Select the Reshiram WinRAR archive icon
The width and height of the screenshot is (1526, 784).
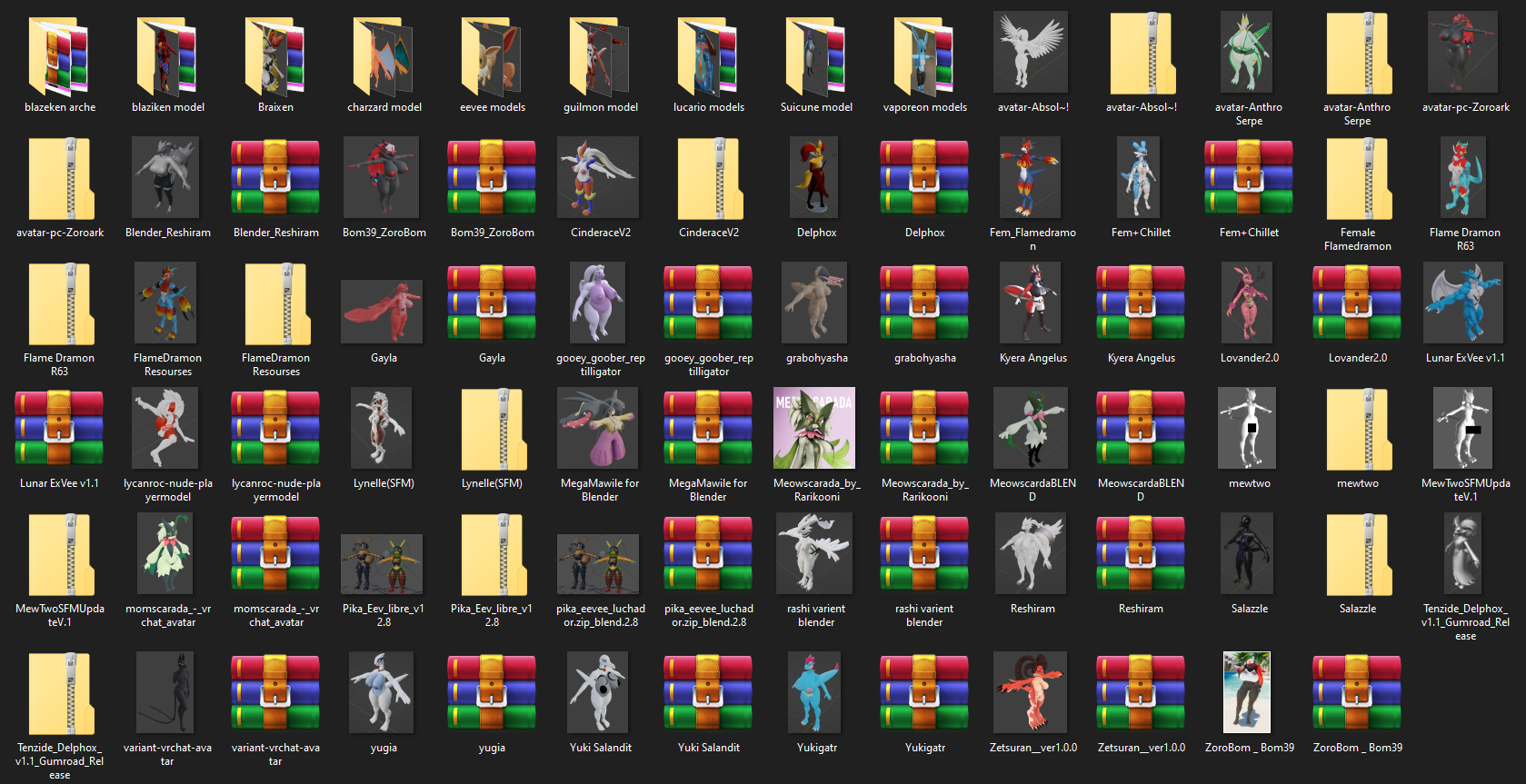[x=1141, y=554]
